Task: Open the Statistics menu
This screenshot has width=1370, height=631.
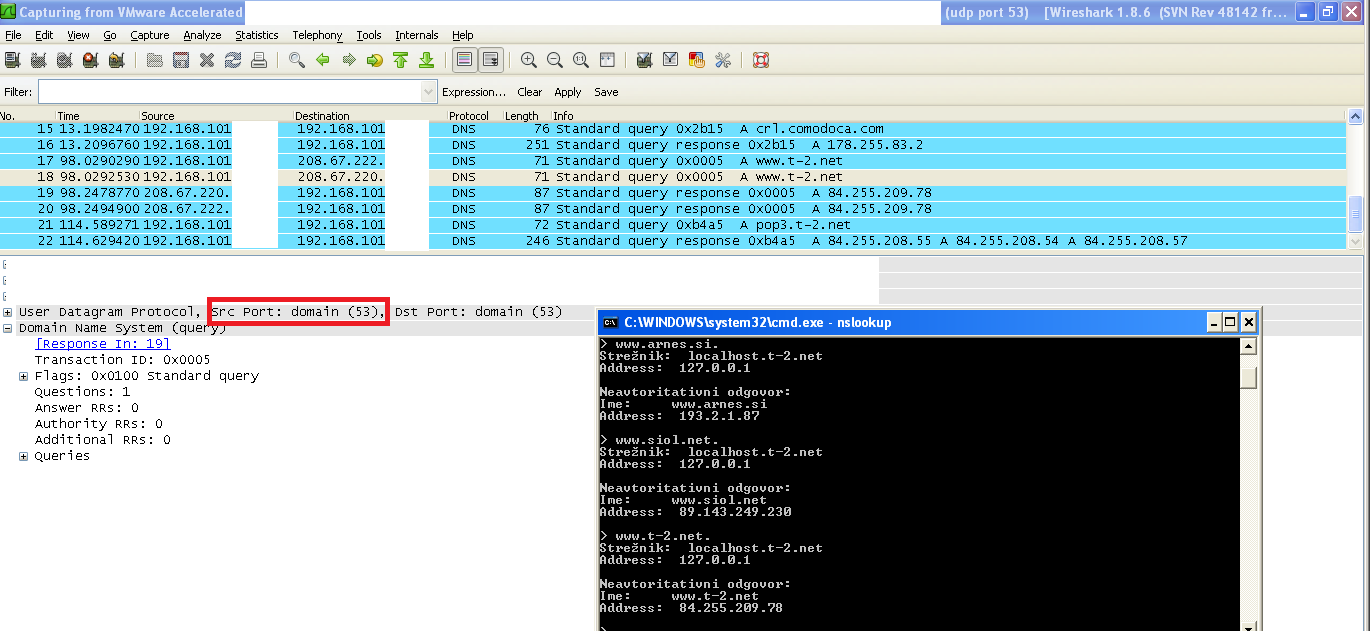Action: [256, 35]
